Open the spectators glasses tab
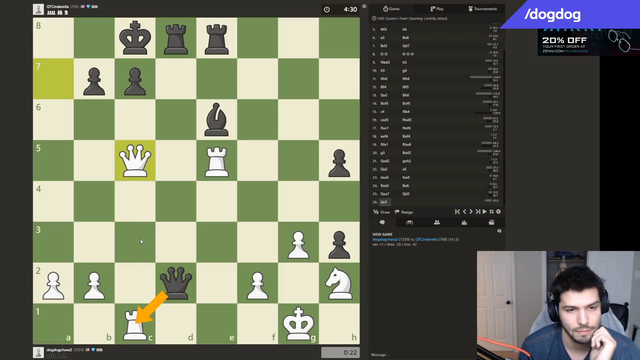 [409, 222]
